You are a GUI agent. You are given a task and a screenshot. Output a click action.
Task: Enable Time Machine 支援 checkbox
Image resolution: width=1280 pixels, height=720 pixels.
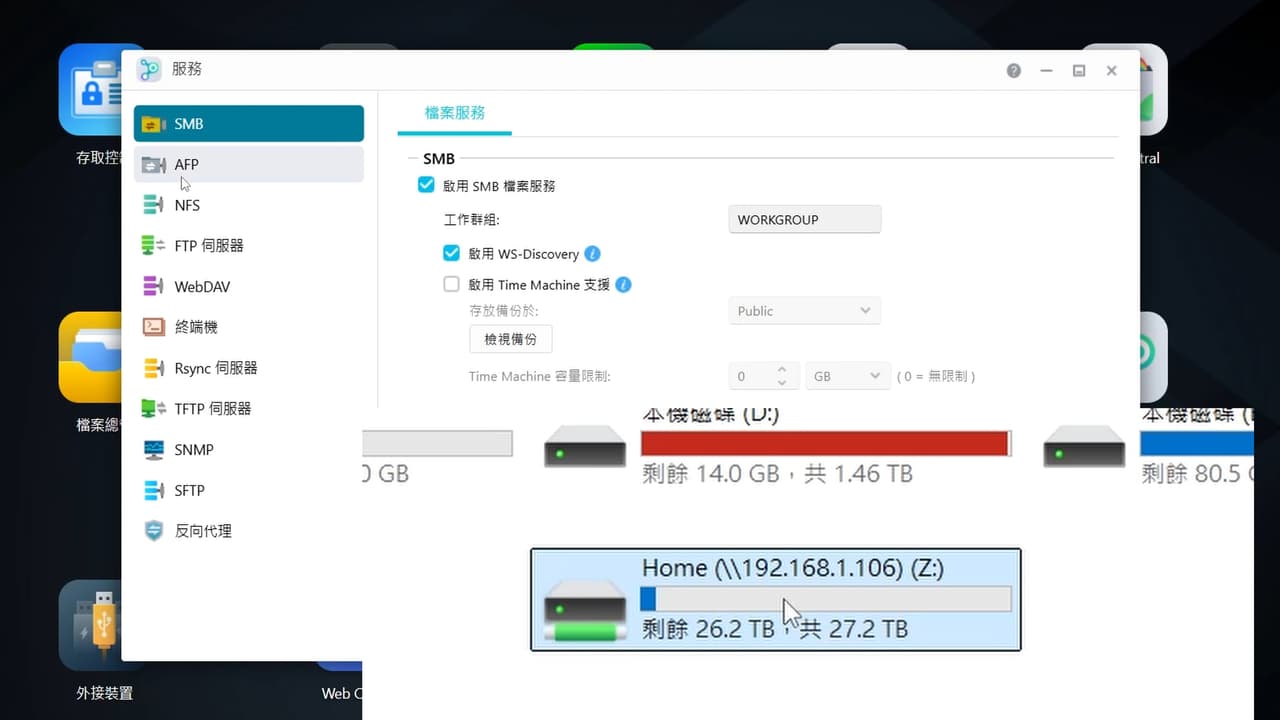452,284
